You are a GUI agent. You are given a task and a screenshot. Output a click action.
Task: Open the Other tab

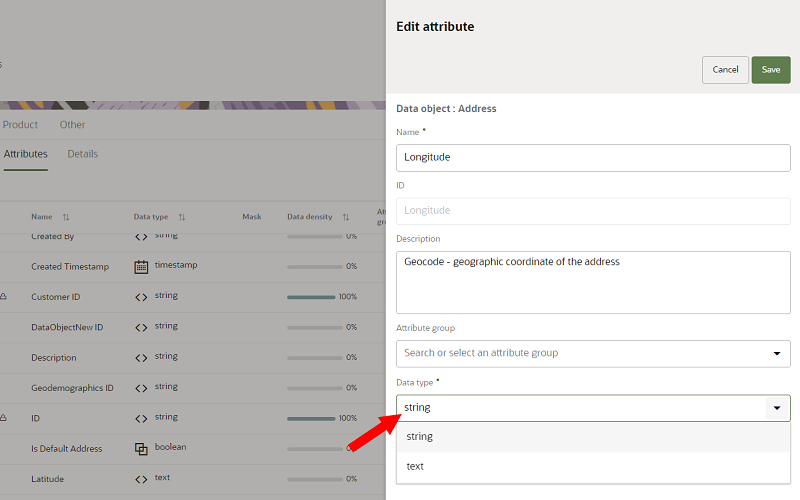coord(72,125)
